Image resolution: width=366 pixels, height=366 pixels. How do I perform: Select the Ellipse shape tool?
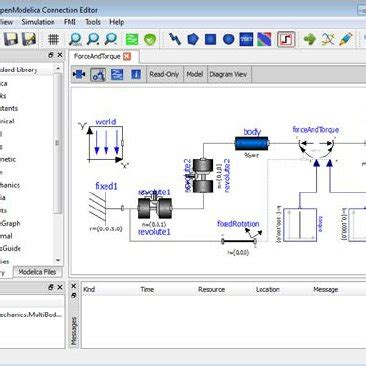[x=228, y=40]
